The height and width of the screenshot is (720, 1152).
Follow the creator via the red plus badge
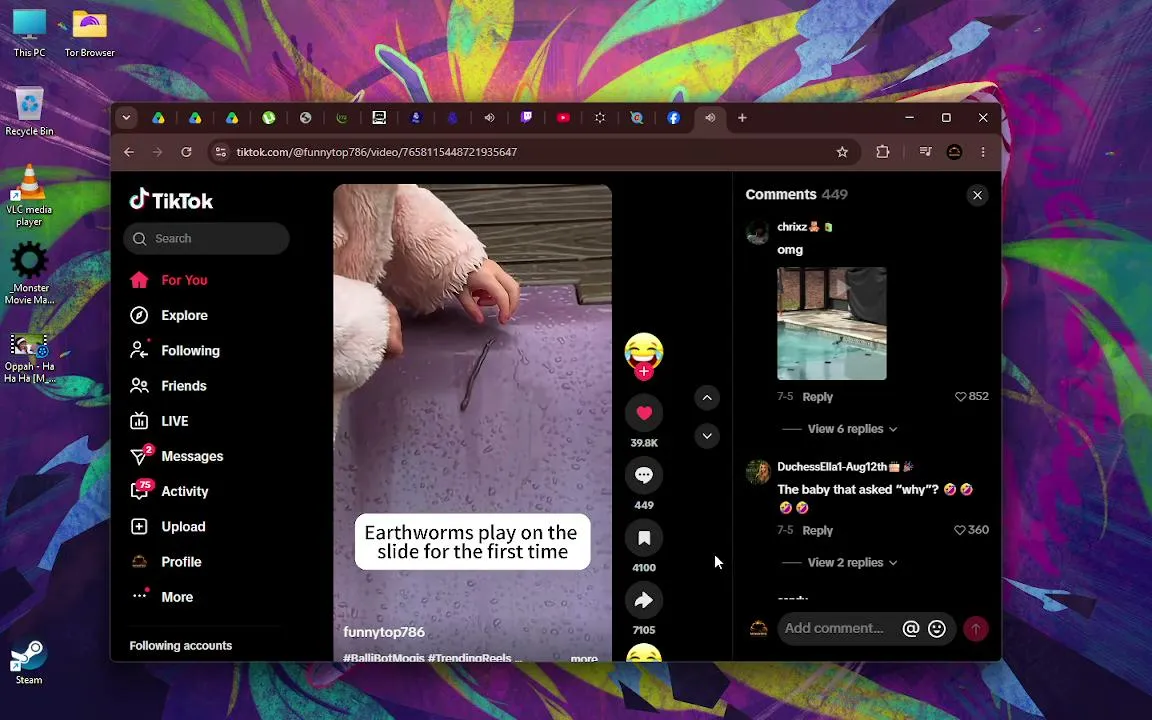pos(644,372)
